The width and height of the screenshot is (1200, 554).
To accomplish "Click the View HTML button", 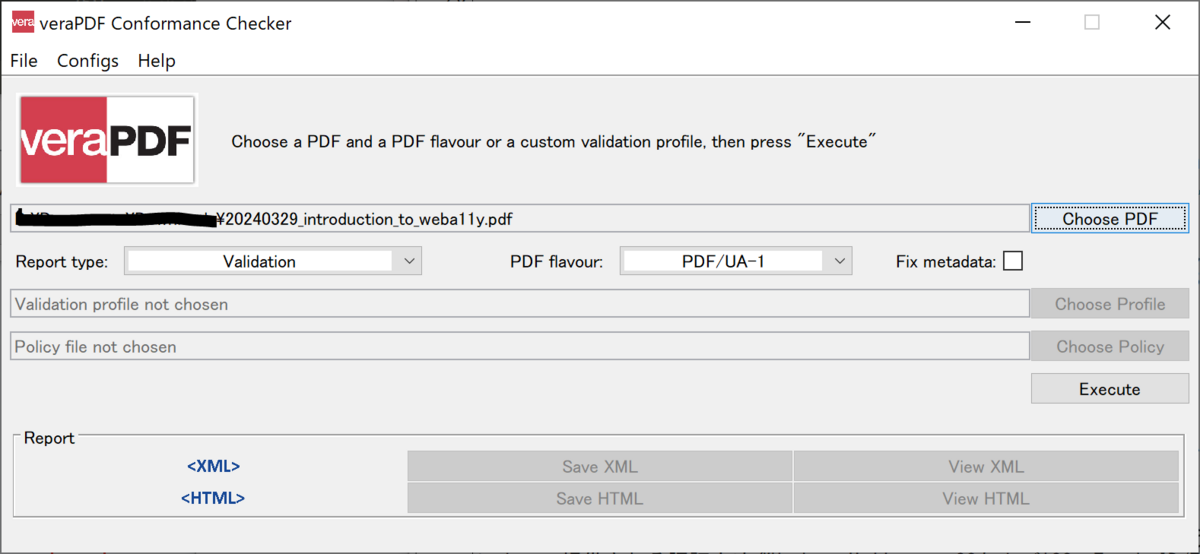I will tap(986, 499).
